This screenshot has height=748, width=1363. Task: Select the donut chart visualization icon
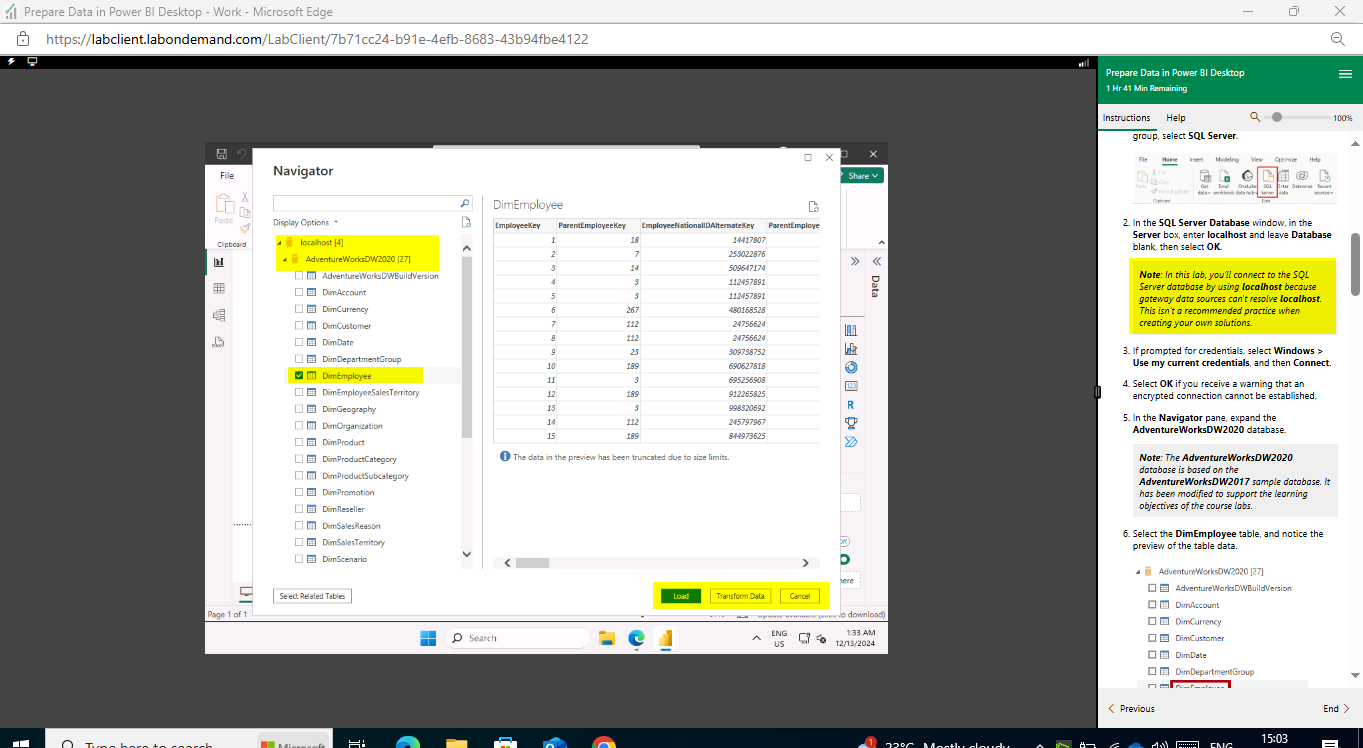pyautogui.click(x=851, y=366)
